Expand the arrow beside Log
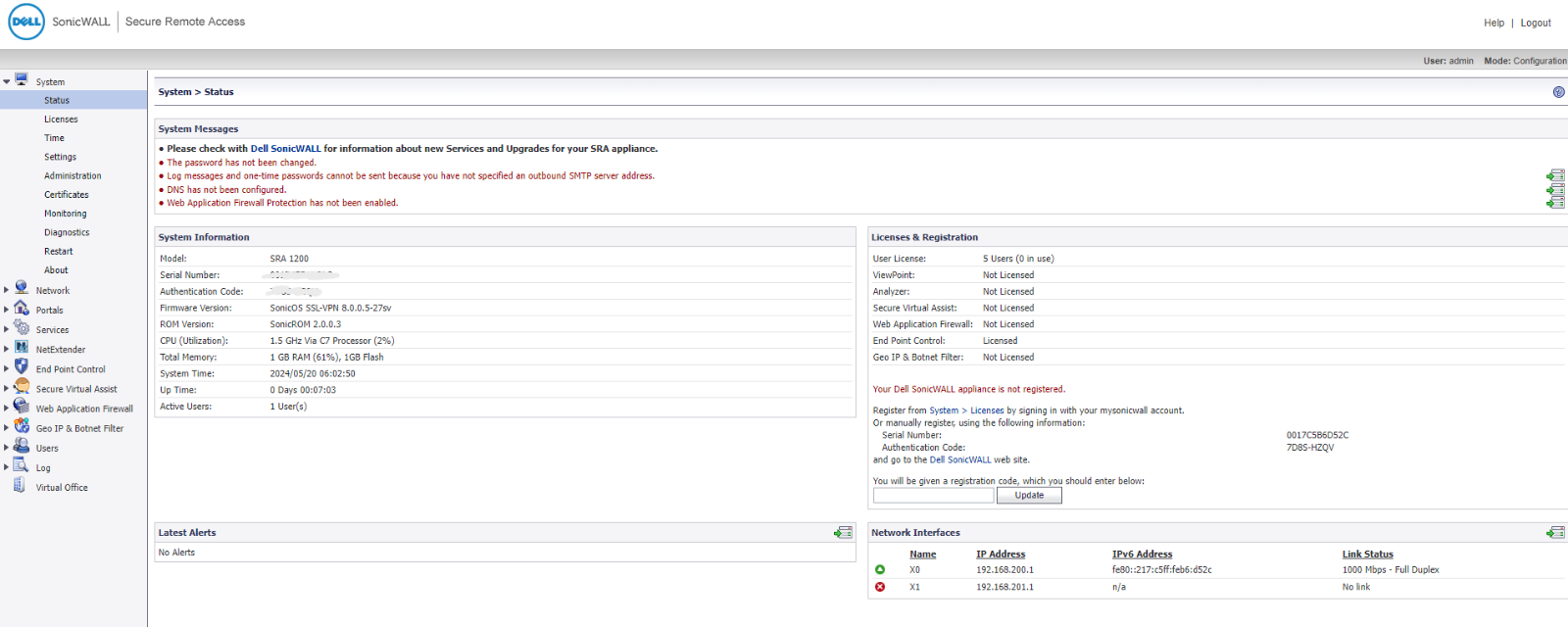 (x=7, y=467)
